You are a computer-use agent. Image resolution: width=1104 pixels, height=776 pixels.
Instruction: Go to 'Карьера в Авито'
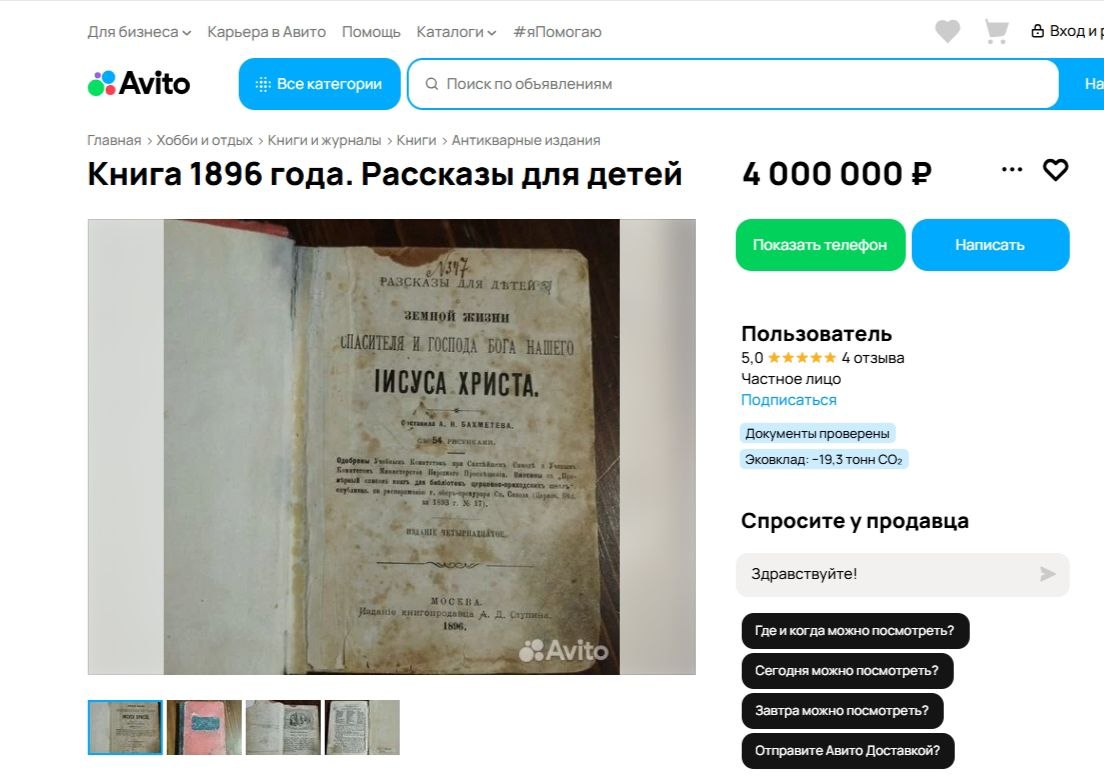[x=266, y=32]
